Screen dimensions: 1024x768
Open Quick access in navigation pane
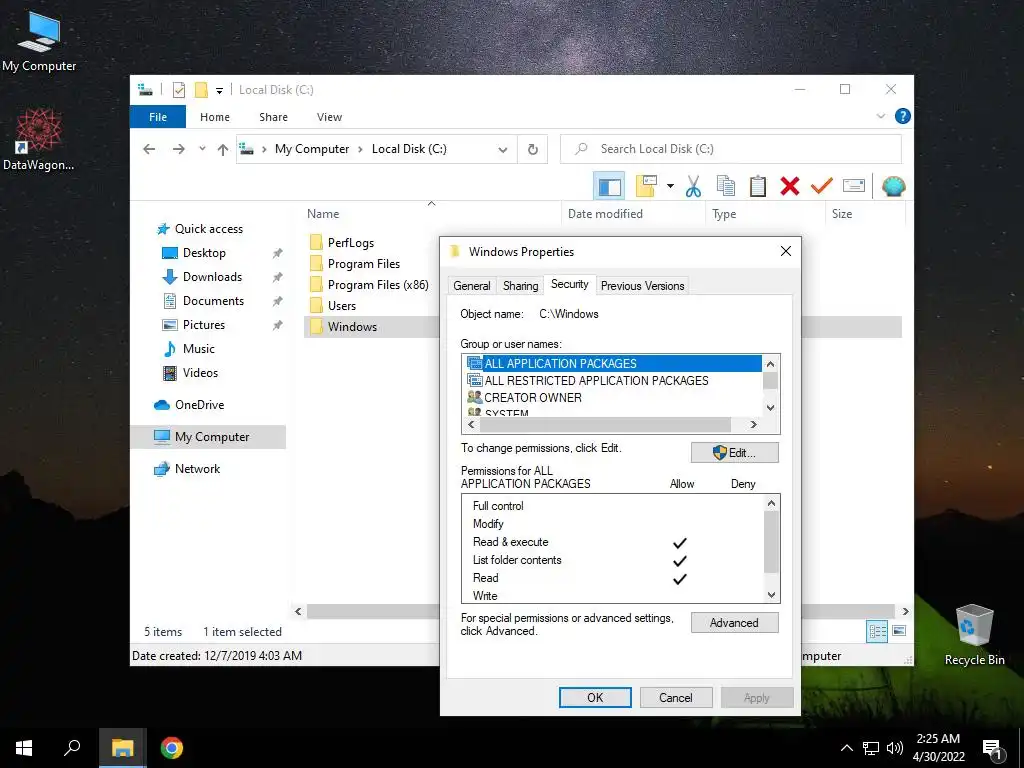208,229
